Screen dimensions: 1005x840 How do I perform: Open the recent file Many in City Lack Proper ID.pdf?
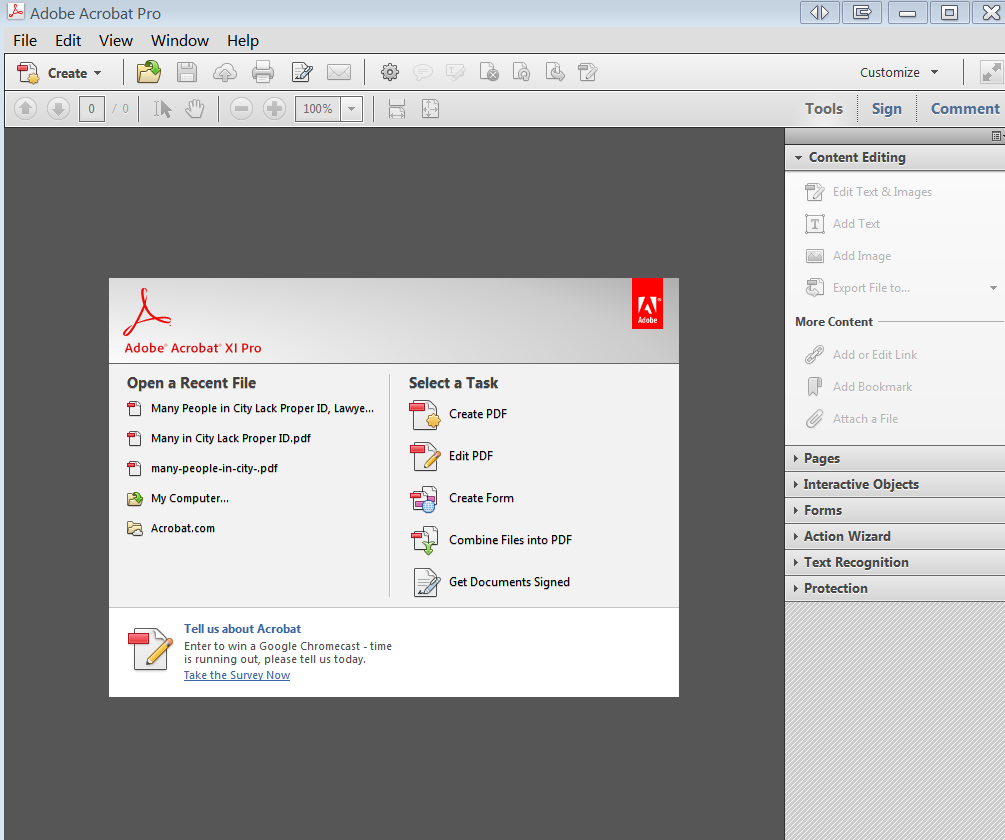click(231, 438)
